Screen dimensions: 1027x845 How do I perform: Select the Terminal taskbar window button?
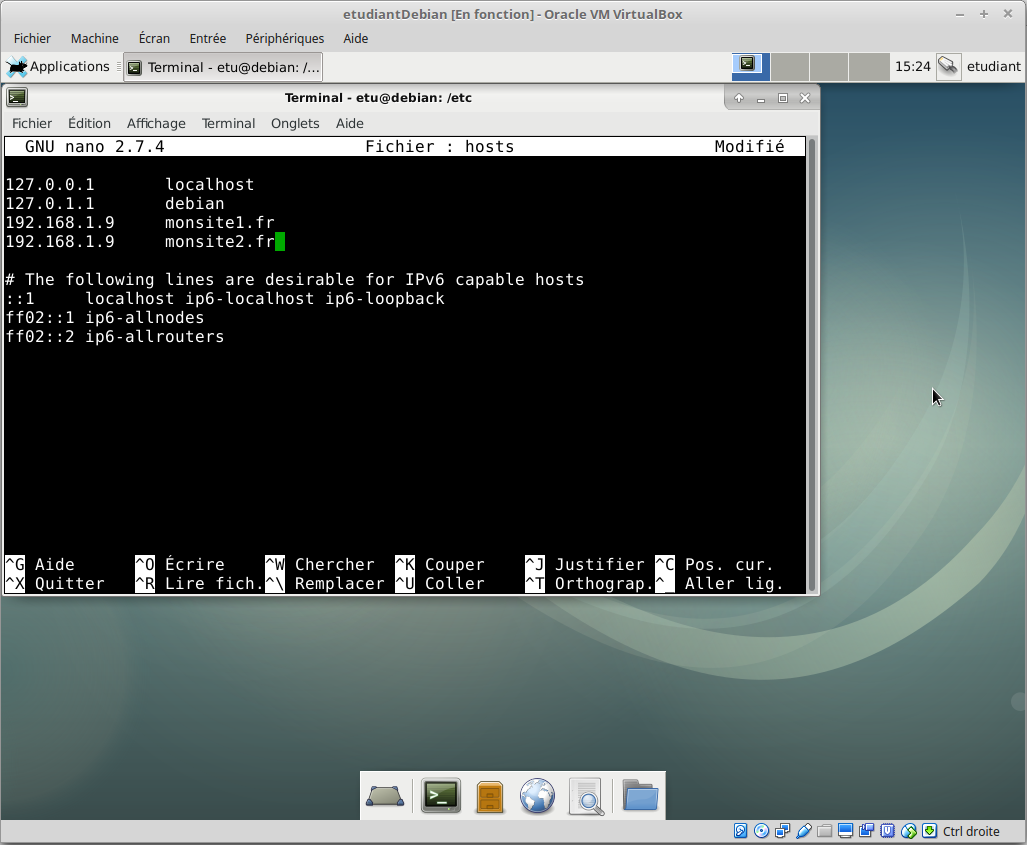click(223, 67)
